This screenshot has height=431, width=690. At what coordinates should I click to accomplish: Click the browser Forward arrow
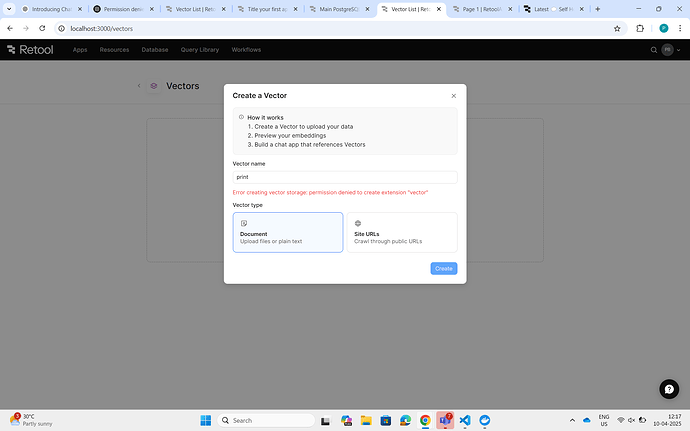(x=26, y=28)
